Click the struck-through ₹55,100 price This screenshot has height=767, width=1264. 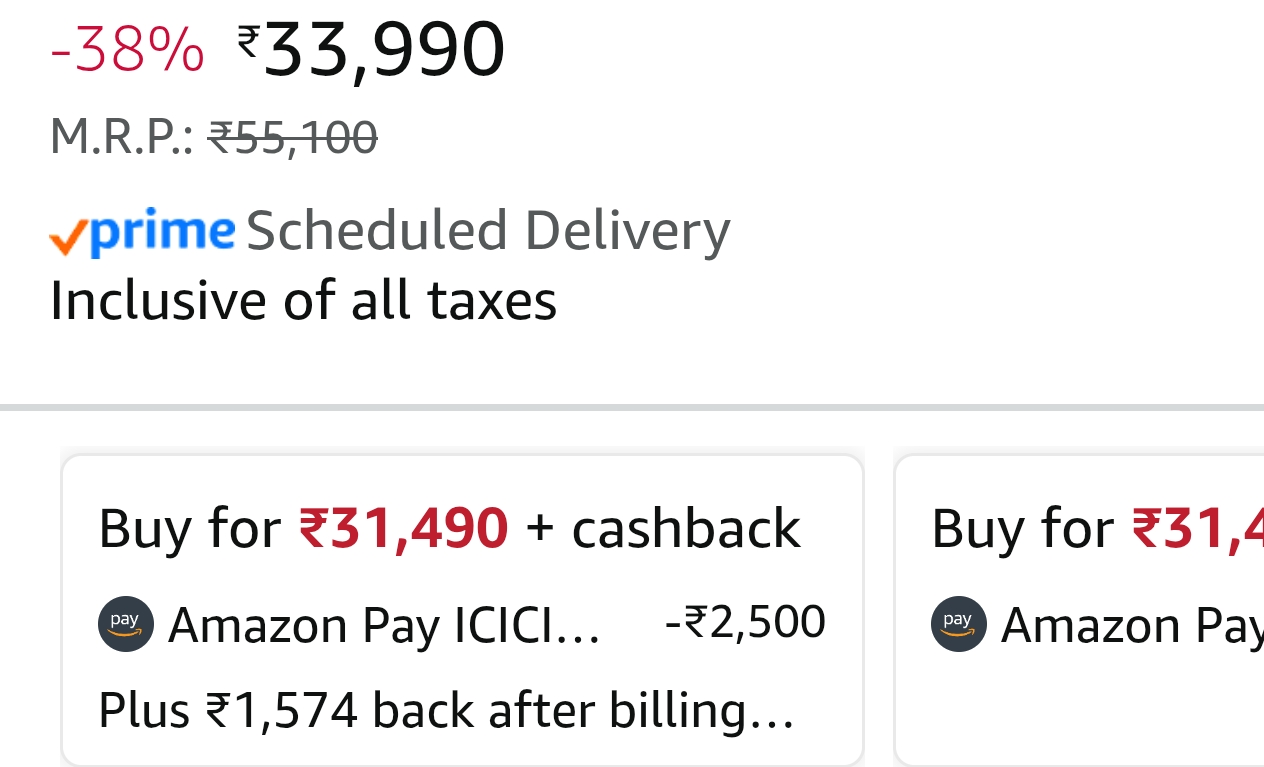point(292,137)
